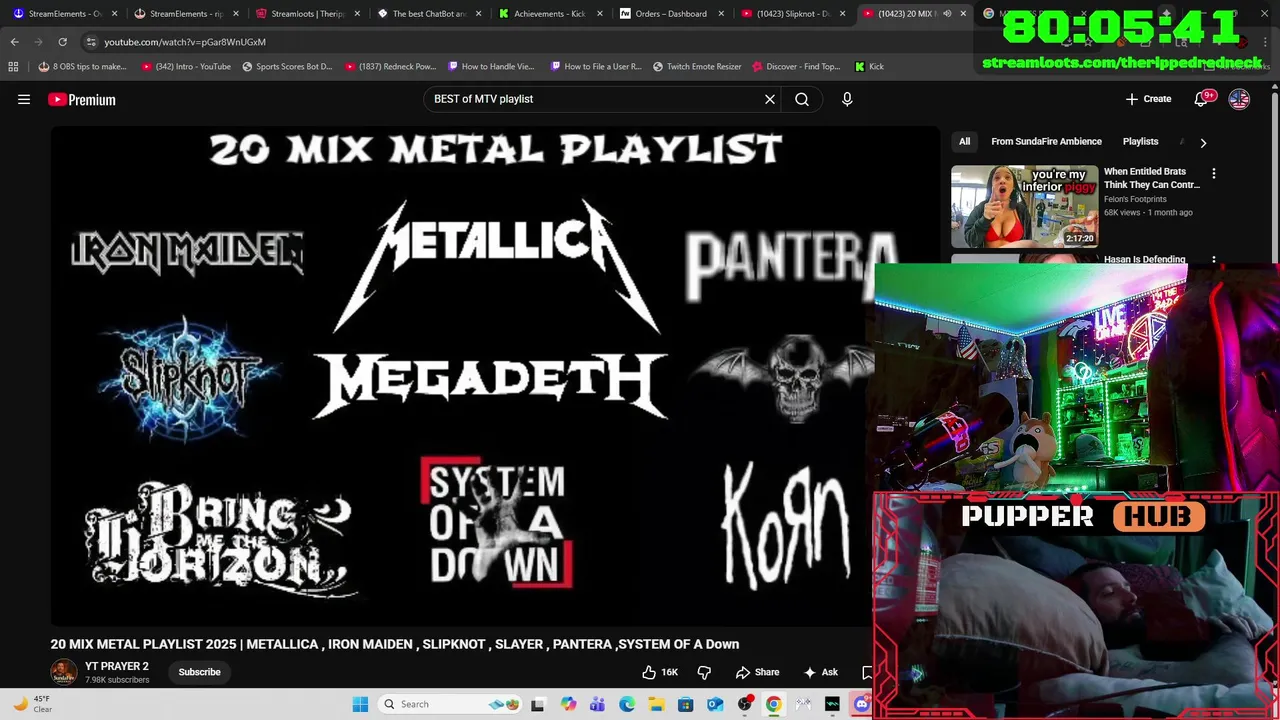The width and height of the screenshot is (1280, 720).
Task: Open options for Entitled Brats video
Action: pyautogui.click(x=1214, y=173)
